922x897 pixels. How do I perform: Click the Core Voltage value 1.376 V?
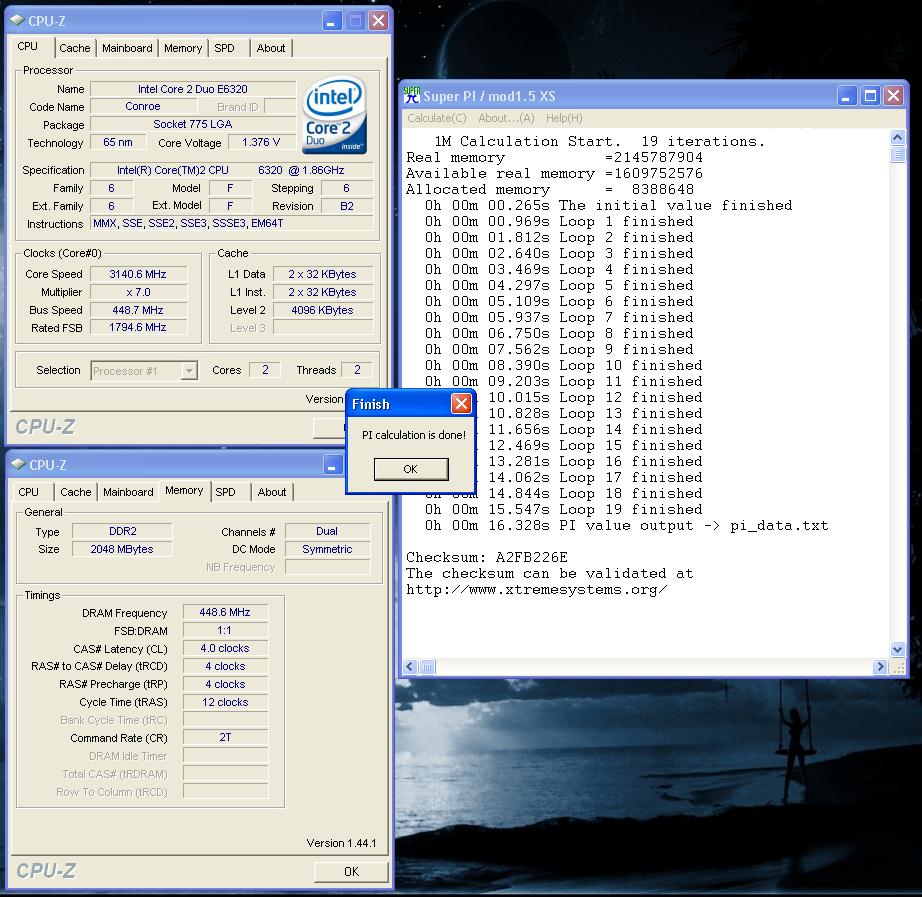pos(261,142)
